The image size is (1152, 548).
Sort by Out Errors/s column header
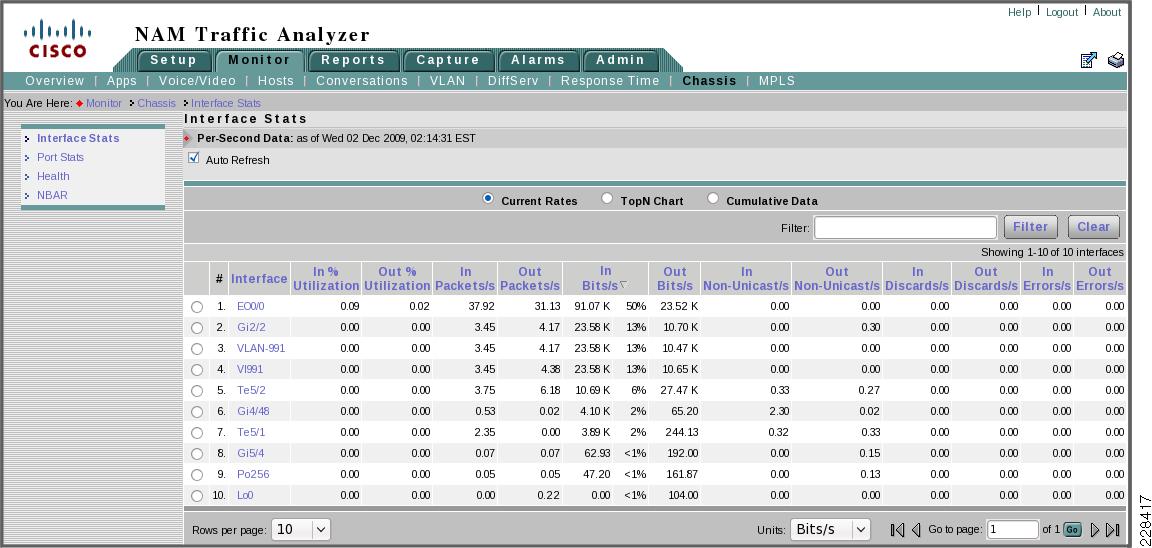coord(1100,278)
